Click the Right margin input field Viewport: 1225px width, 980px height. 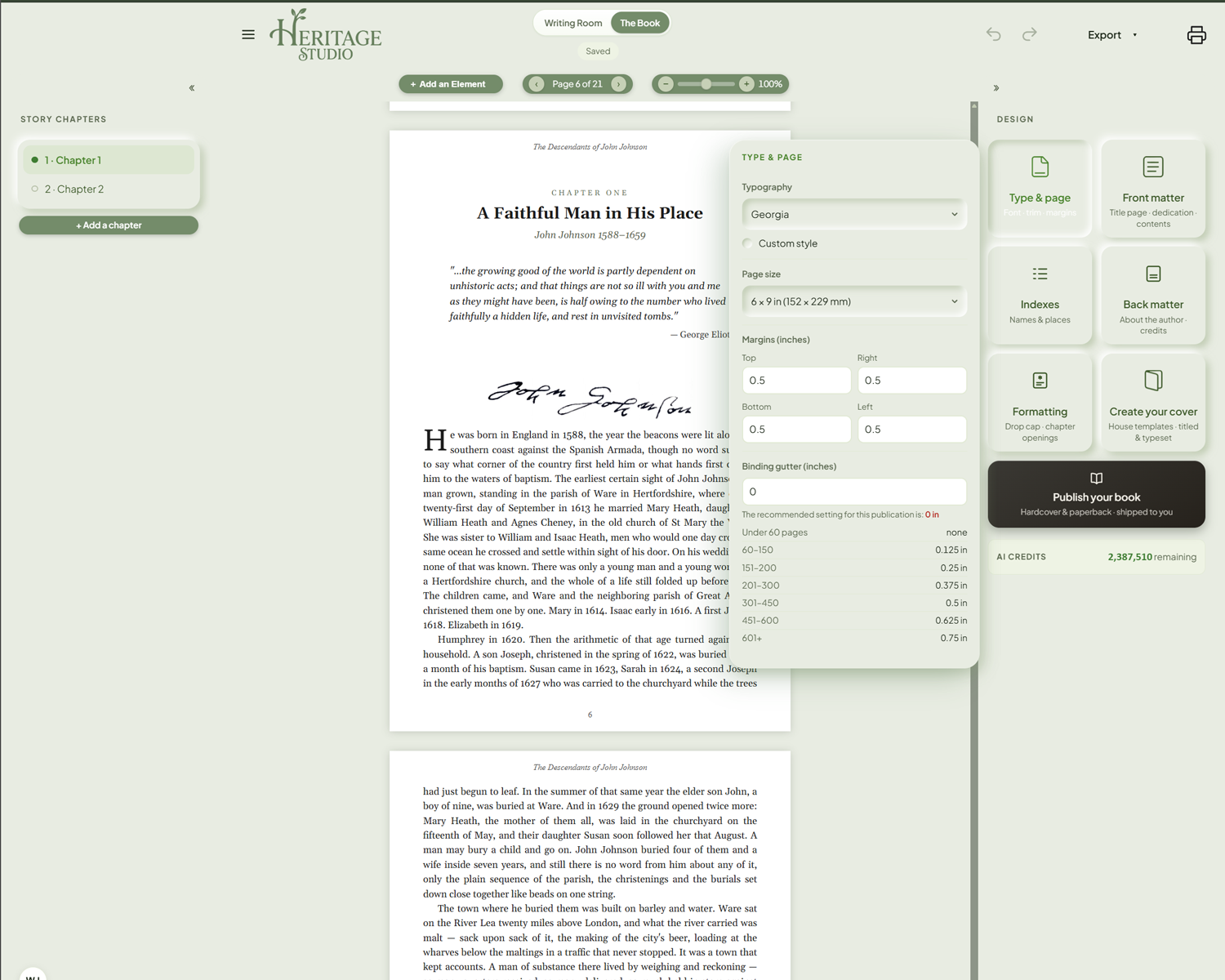[911, 381]
